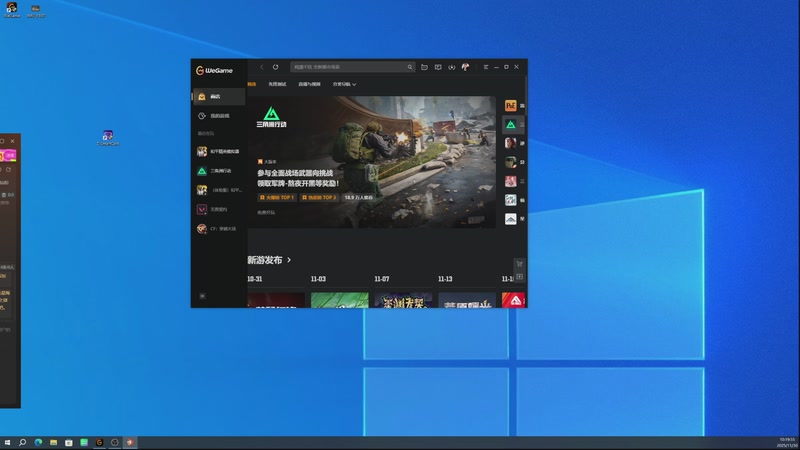
Task: Select the fourth carousel thumbnail with a soldier
Action: (x=511, y=162)
